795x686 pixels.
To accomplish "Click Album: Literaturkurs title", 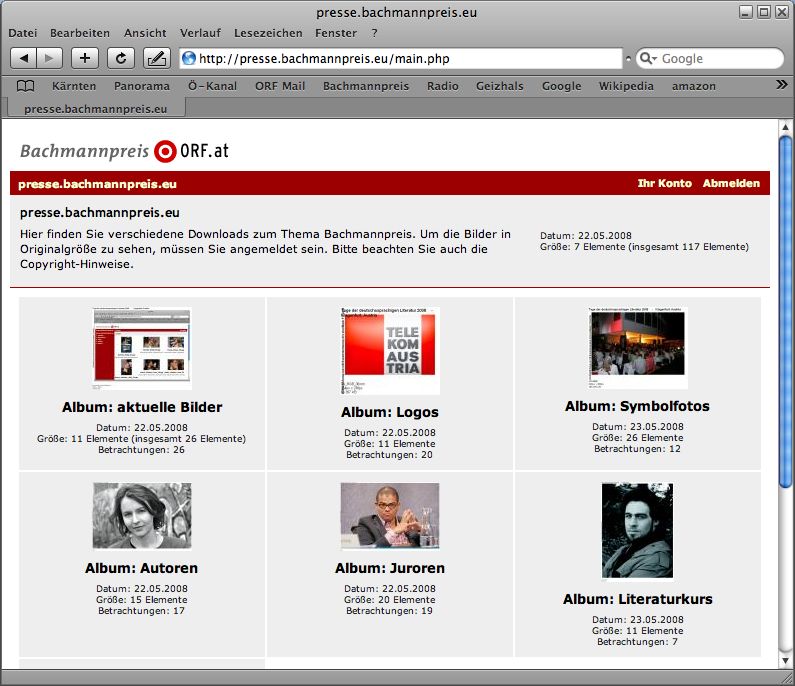I will 637,599.
